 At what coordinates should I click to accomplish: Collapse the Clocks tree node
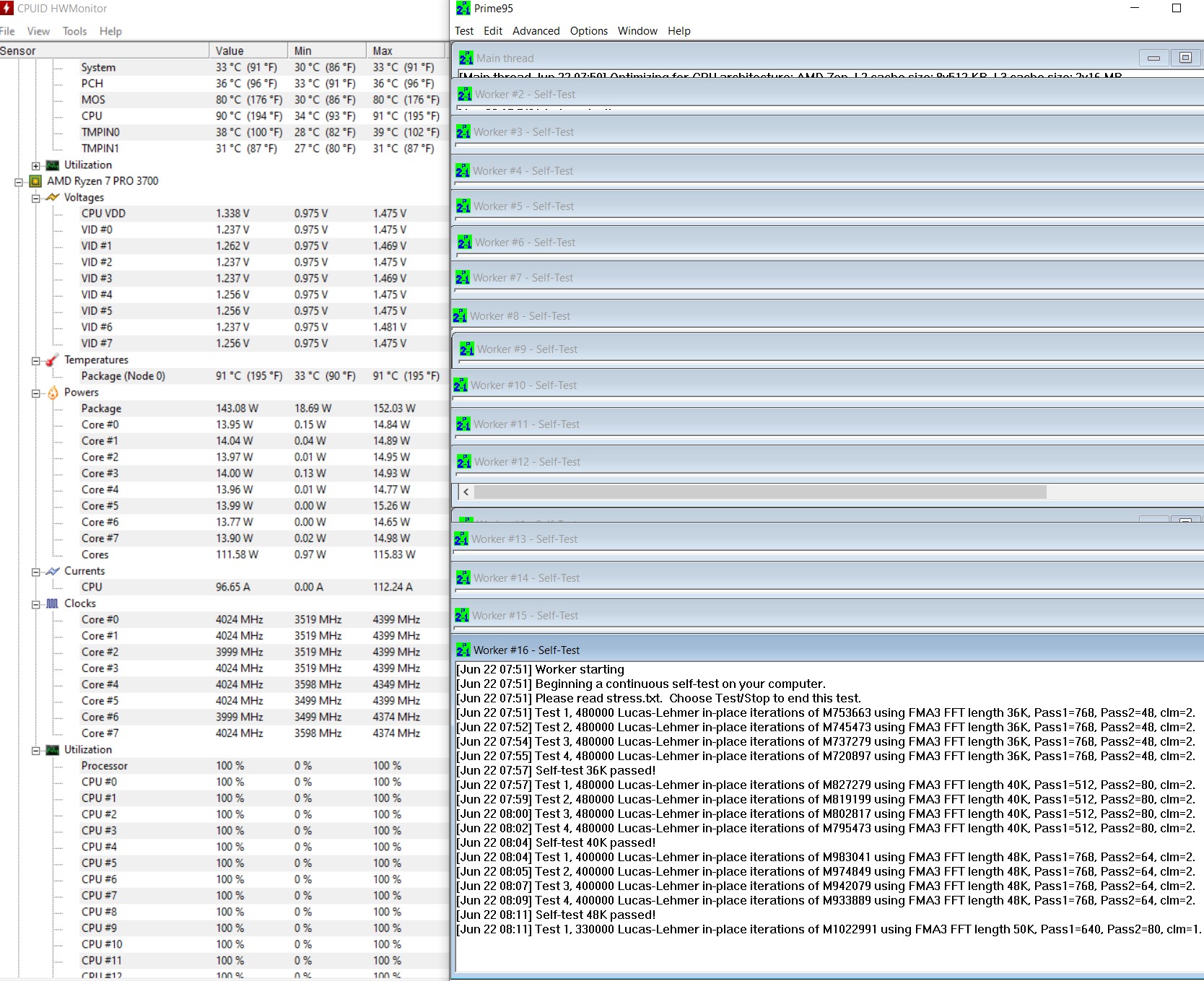click(x=35, y=604)
